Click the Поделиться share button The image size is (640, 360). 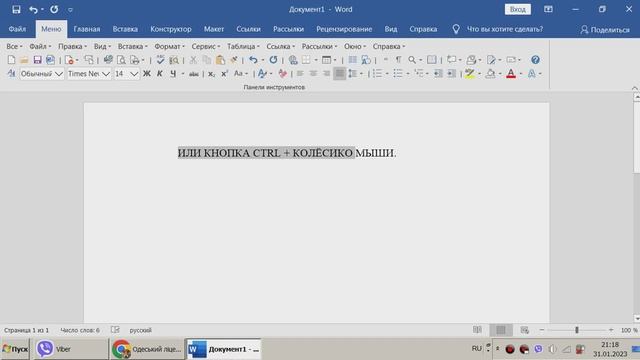tap(605, 29)
